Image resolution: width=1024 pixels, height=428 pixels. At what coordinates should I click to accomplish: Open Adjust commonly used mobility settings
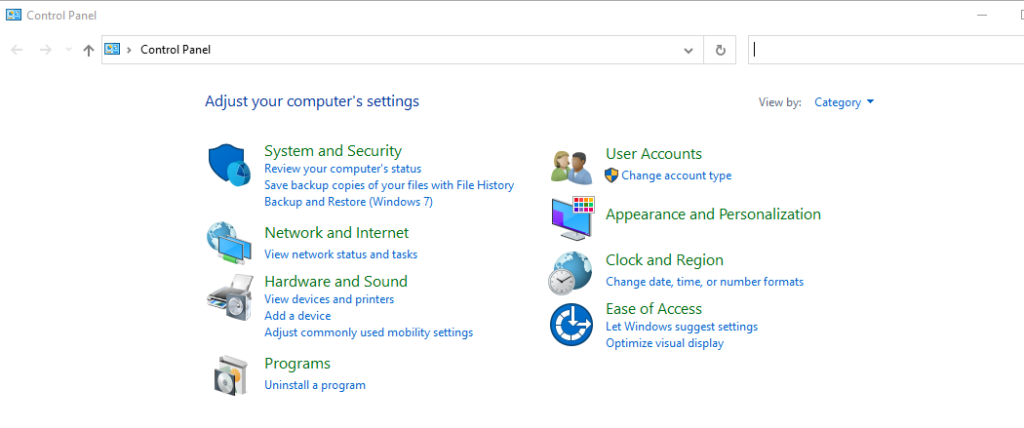pyautogui.click(x=369, y=333)
